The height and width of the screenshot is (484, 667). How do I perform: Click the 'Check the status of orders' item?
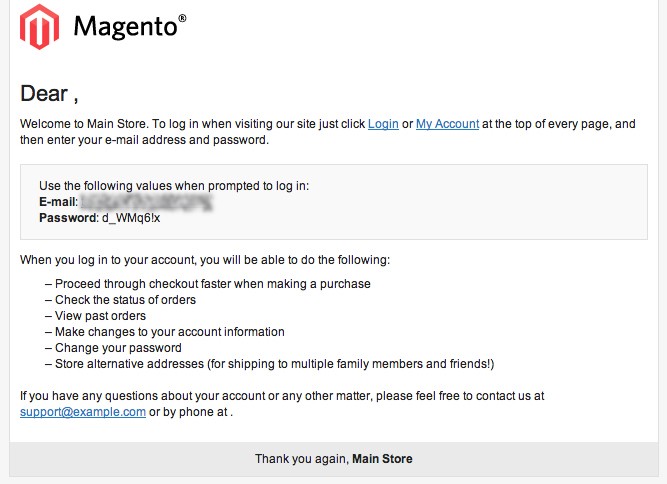(x=120, y=300)
